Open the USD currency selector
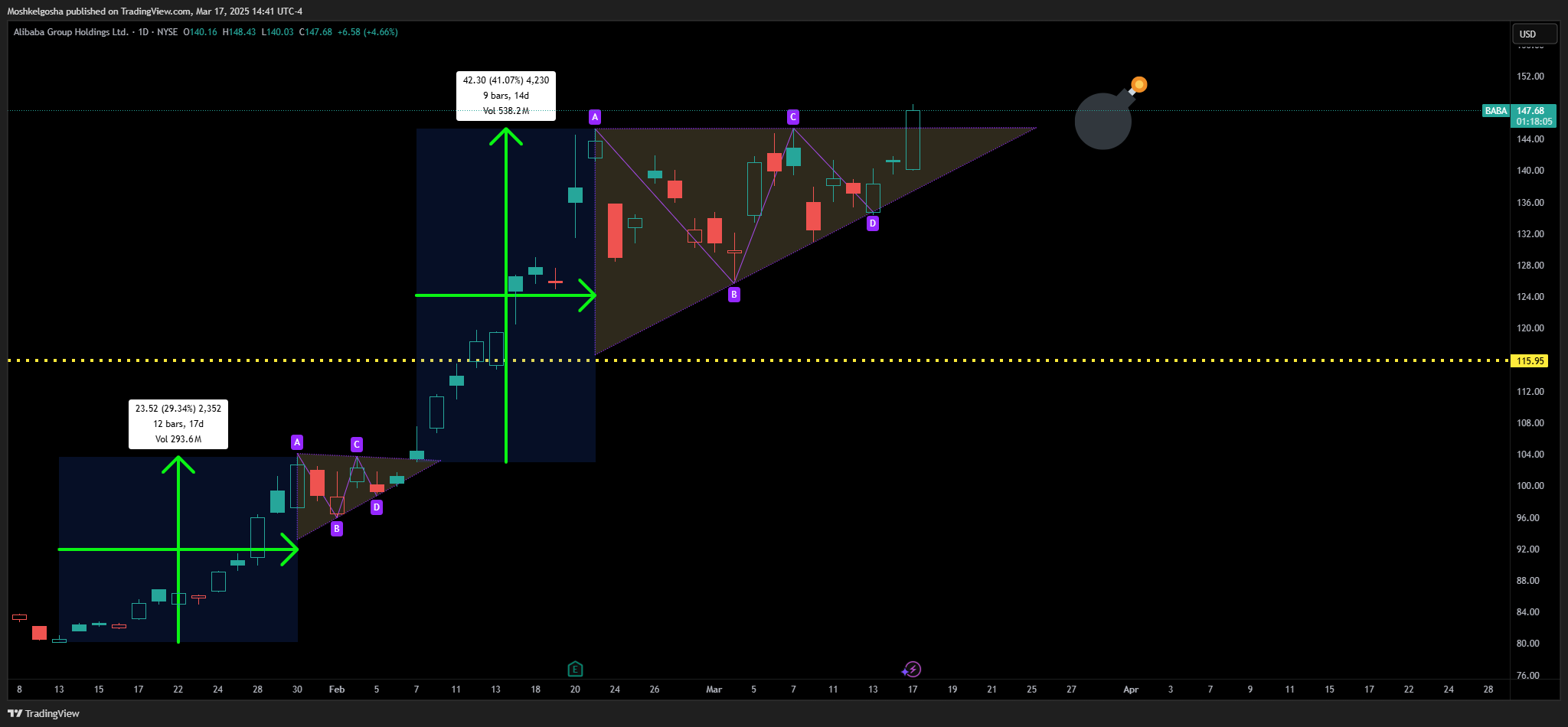1568x727 pixels. pos(1534,34)
